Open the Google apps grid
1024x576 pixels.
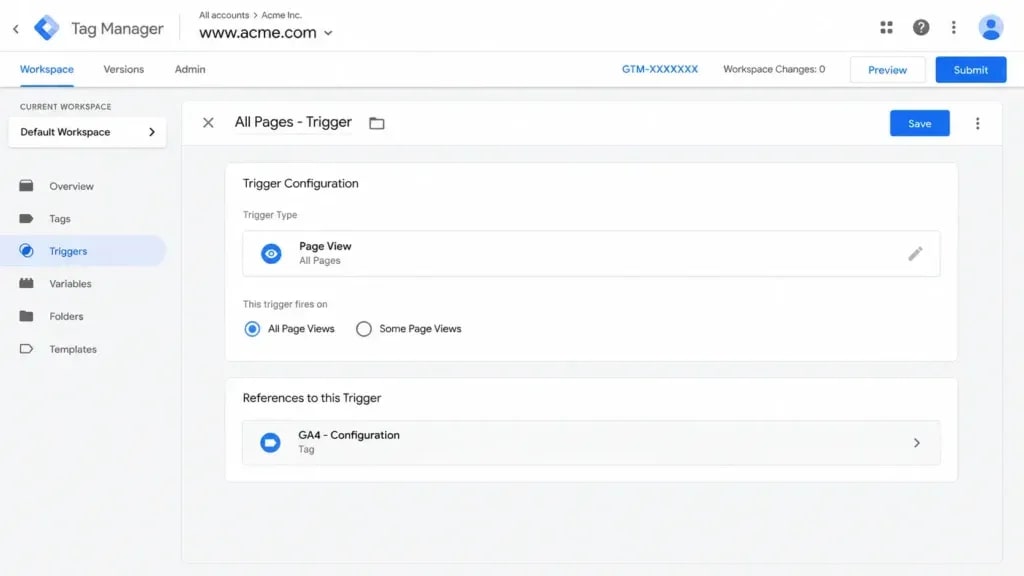[x=886, y=27]
